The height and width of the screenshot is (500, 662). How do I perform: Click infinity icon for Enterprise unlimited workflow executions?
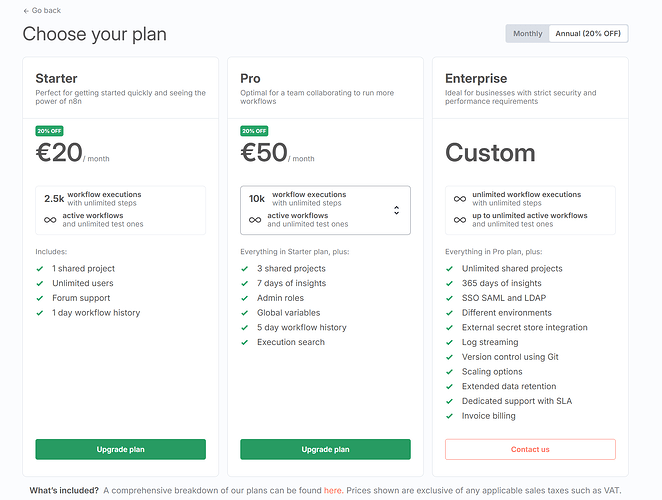tap(459, 199)
